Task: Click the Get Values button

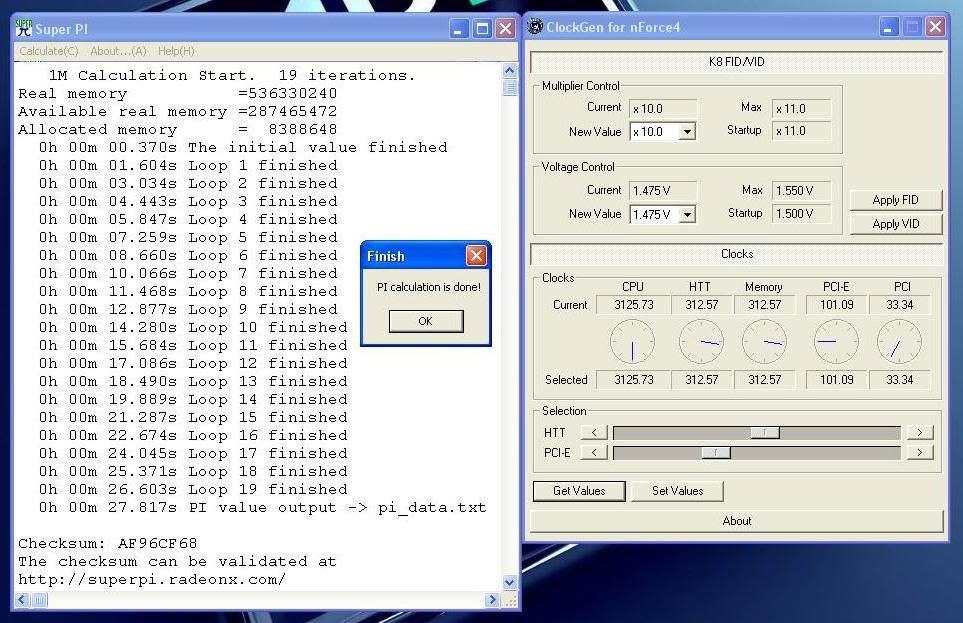Action: pos(579,491)
